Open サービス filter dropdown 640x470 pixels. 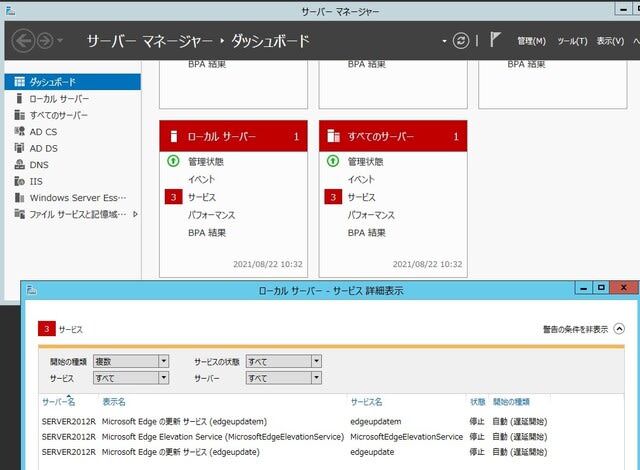pyautogui.click(x=131, y=378)
